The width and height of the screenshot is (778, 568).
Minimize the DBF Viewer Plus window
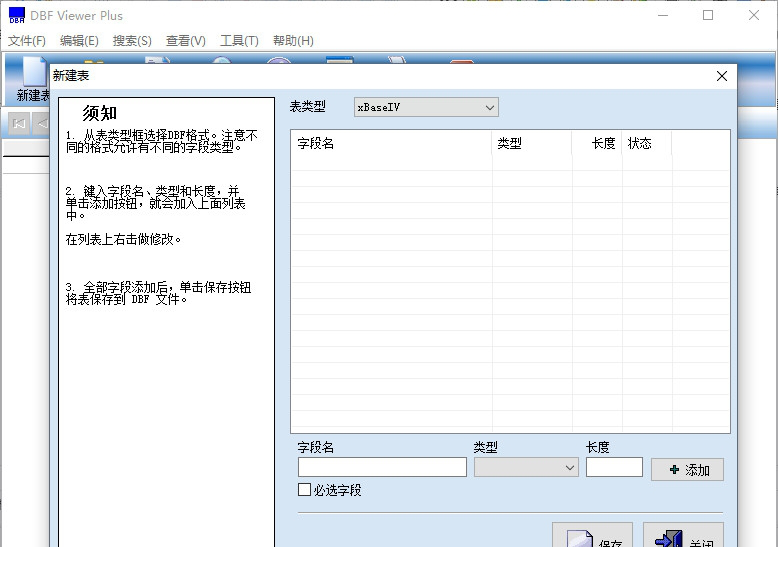tap(663, 15)
